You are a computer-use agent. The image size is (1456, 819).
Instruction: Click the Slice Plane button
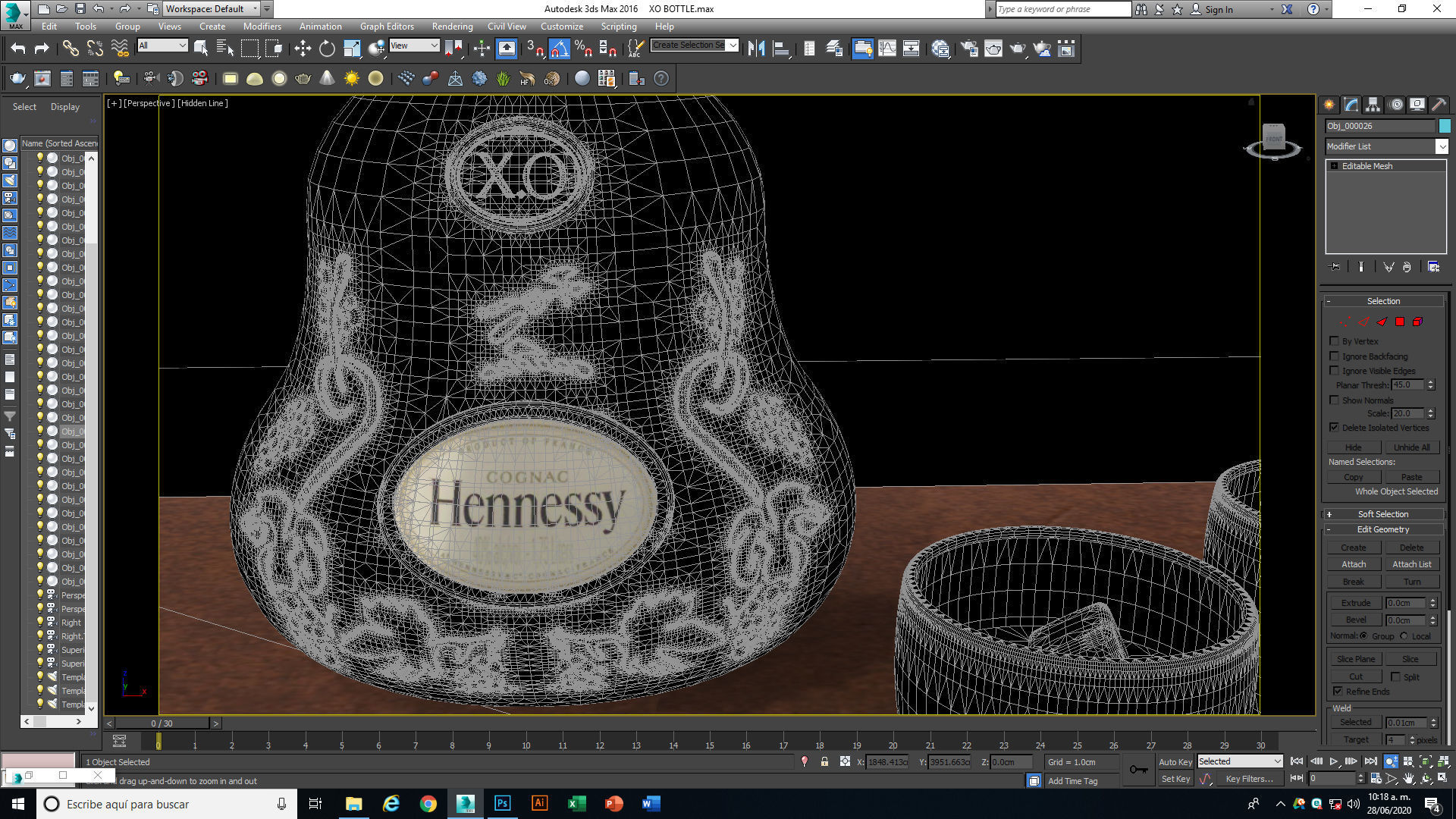point(1355,659)
